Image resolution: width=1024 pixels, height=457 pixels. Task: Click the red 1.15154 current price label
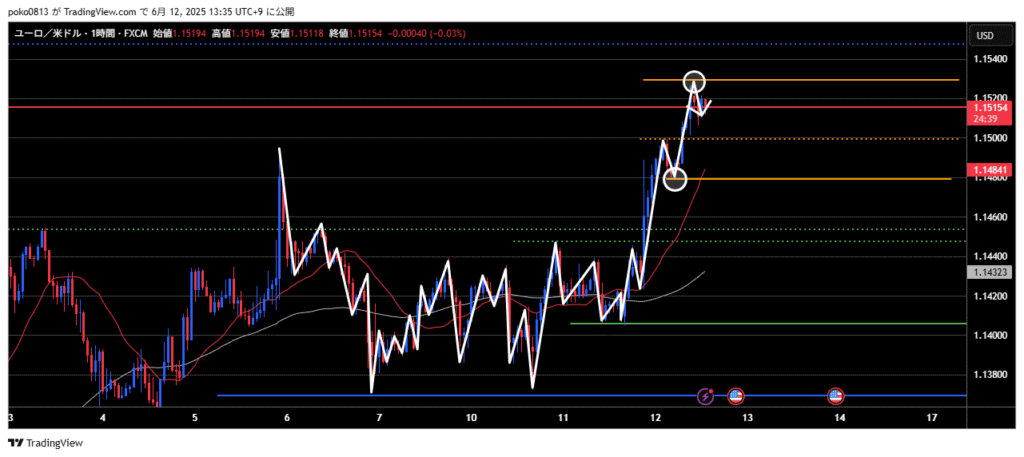(x=988, y=107)
